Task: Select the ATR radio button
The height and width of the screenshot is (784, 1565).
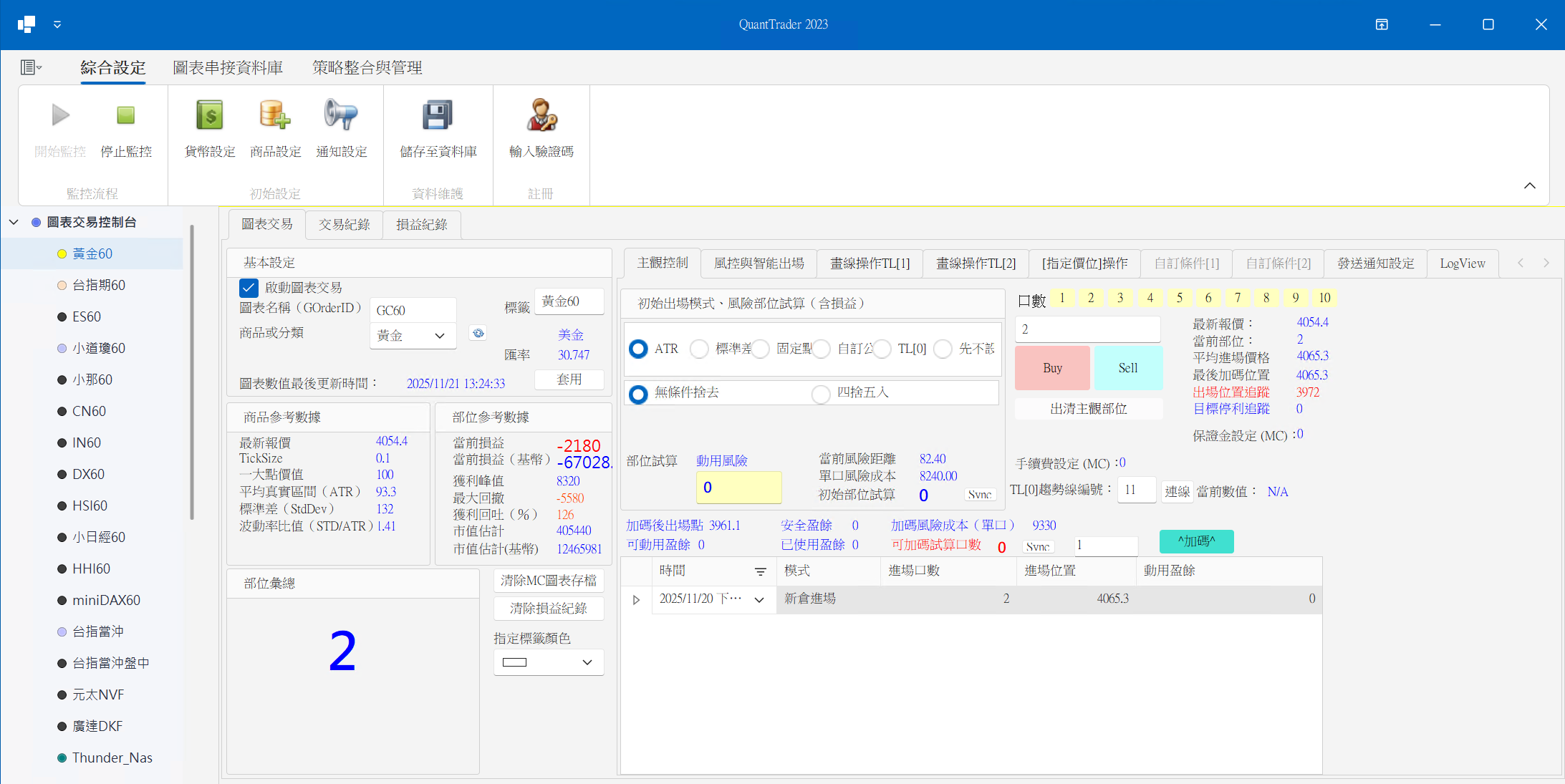Action: [x=637, y=349]
